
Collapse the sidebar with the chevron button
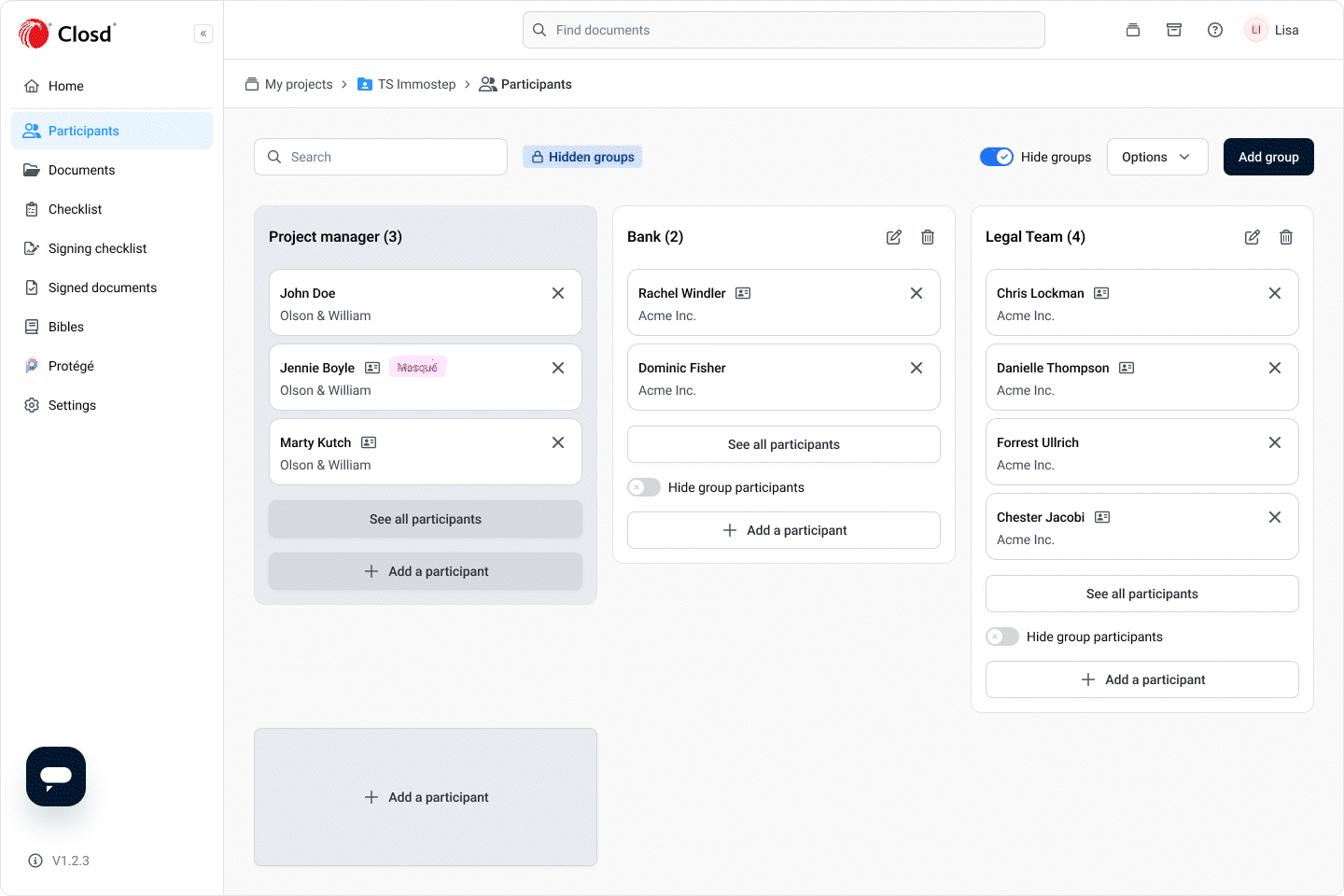(x=203, y=34)
